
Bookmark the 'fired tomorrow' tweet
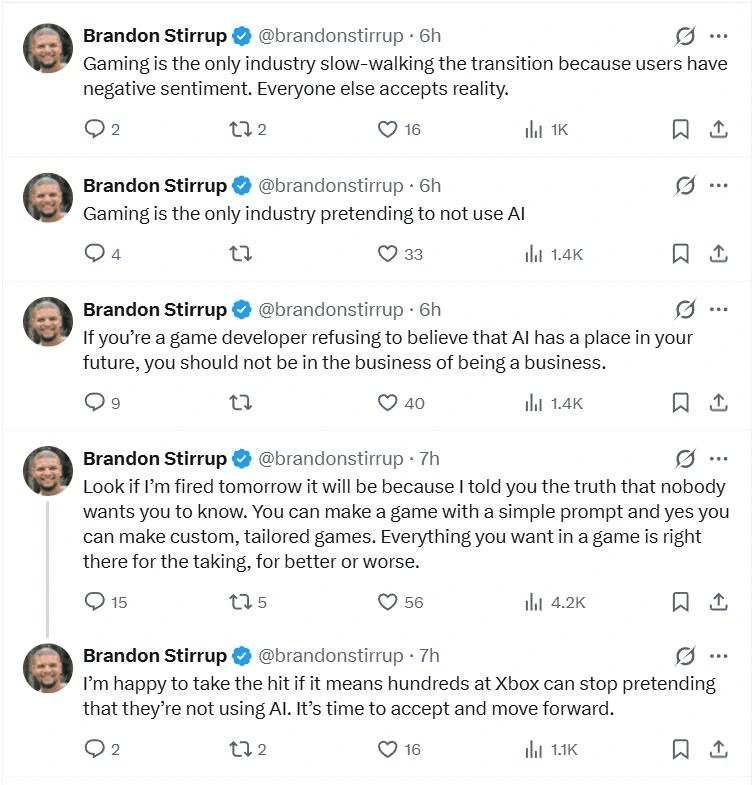point(680,602)
